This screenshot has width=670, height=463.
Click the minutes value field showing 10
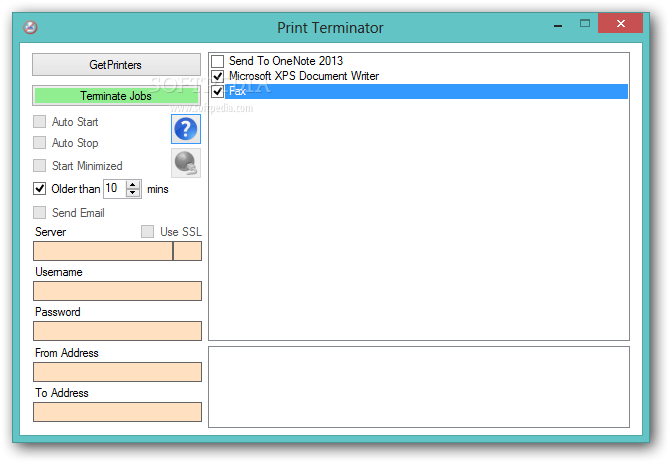click(x=115, y=188)
